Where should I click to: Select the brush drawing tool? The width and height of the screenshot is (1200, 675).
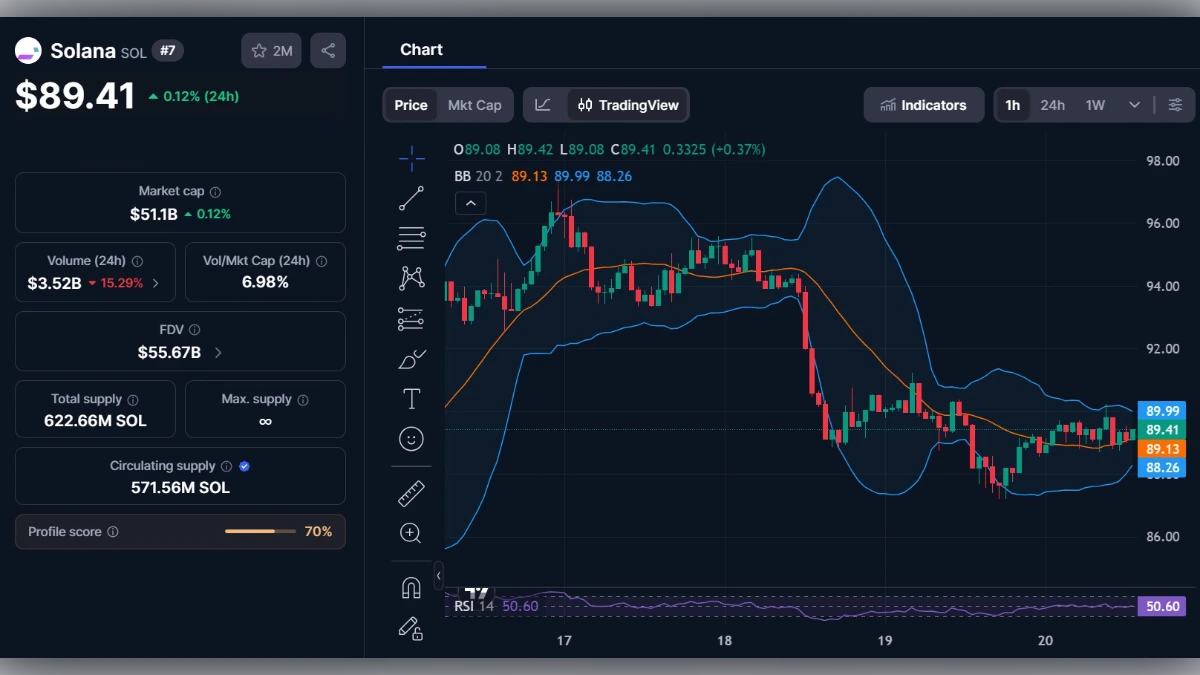(x=411, y=359)
